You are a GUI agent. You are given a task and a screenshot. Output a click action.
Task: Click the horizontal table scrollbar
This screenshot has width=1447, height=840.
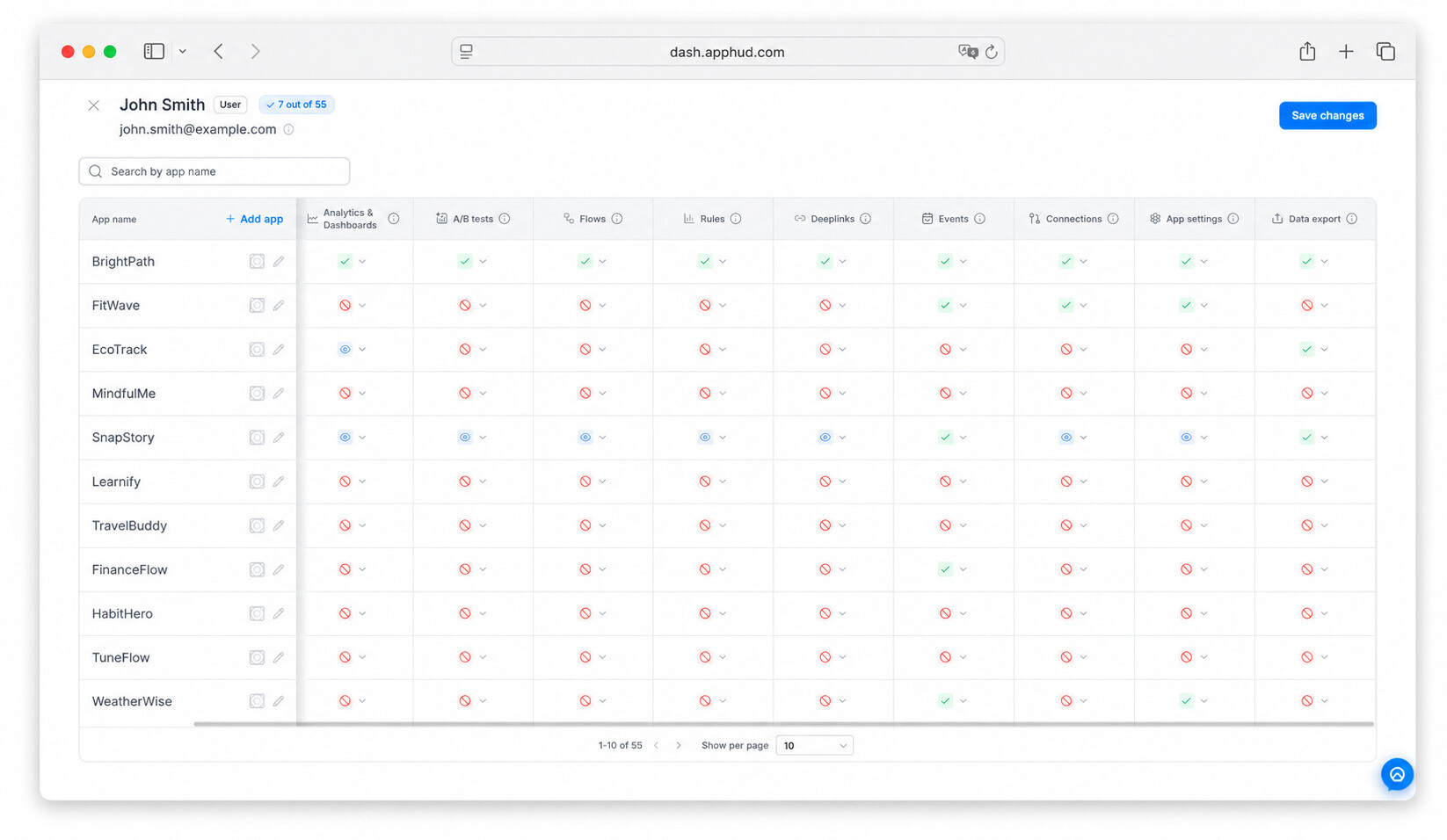point(783,724)
